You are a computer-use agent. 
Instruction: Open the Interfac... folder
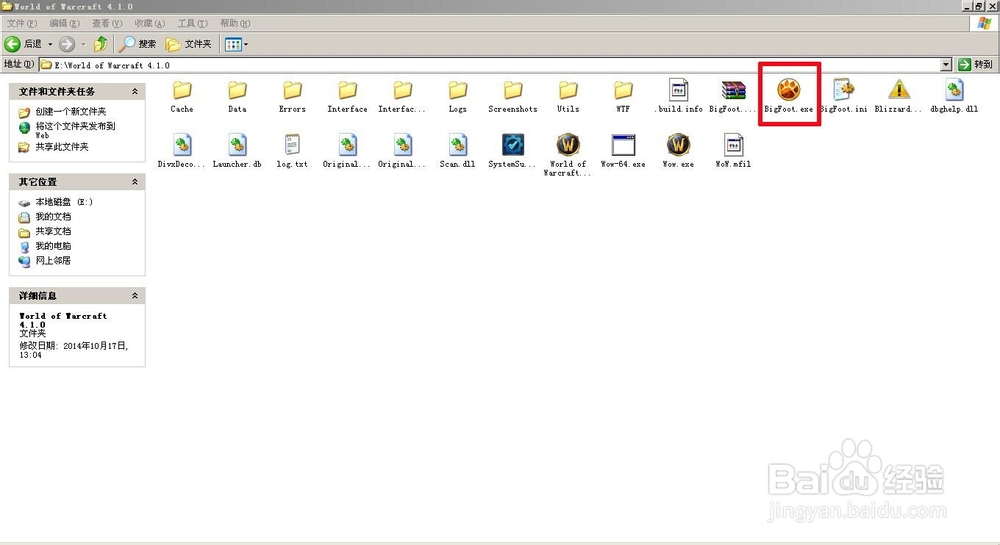click(x=402, y=96)
